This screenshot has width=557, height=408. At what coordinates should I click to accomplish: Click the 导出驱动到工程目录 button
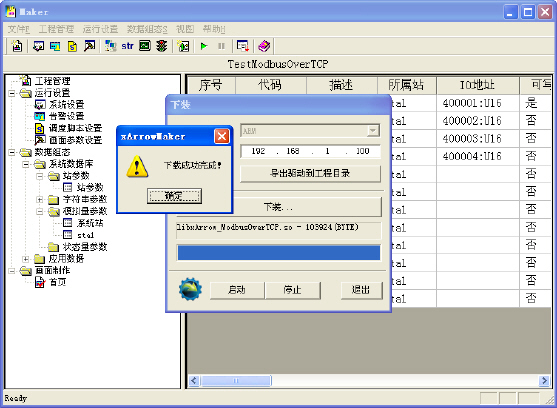pyautogui.click(x=310, y=173)
